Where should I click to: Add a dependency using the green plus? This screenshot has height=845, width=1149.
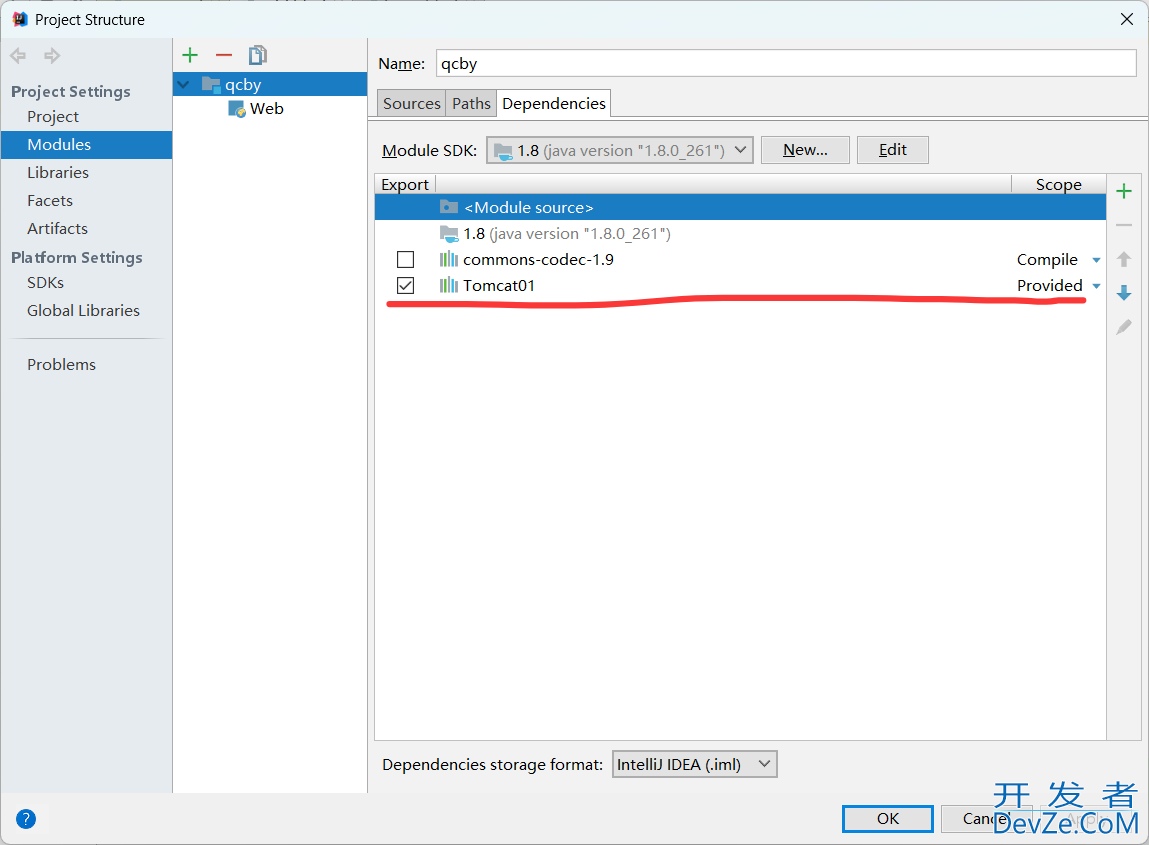coord(1123,191)
